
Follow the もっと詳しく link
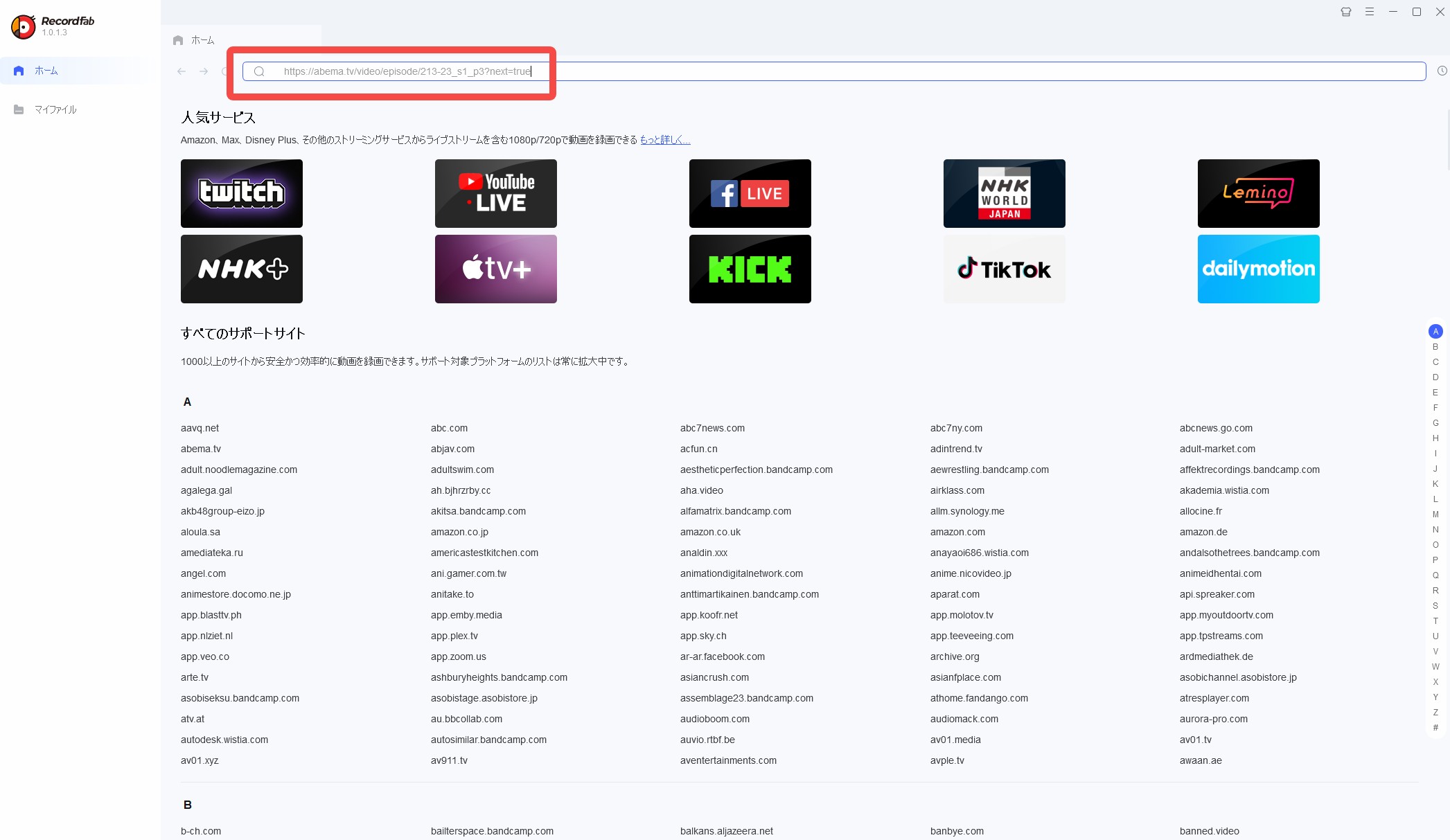pyautogui.click(x=664, y=140)
